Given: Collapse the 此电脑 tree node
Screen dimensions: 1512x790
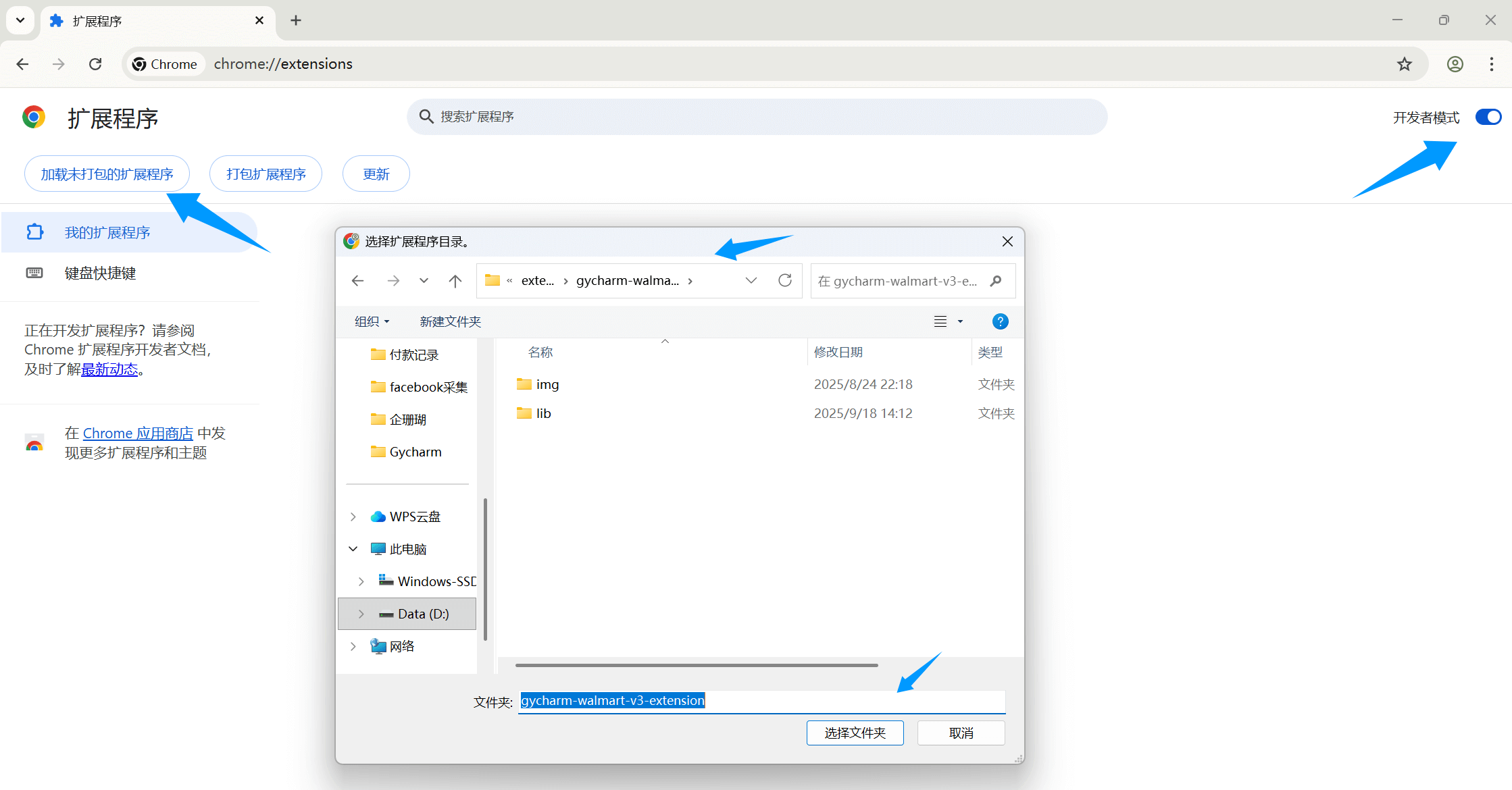Looking at the screenshot, I should click(x=353, y=549).
